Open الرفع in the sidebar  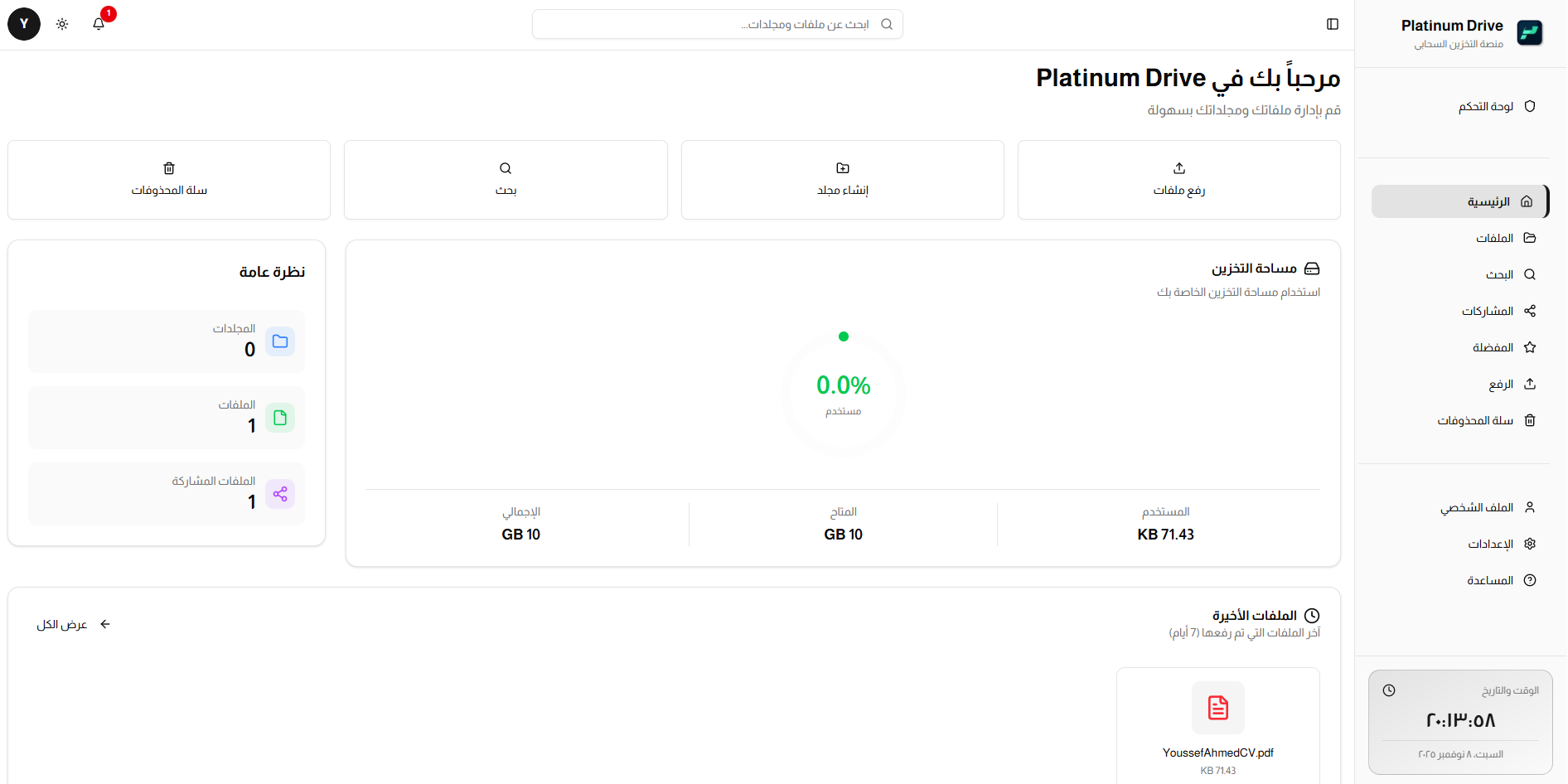(1460, 384)
